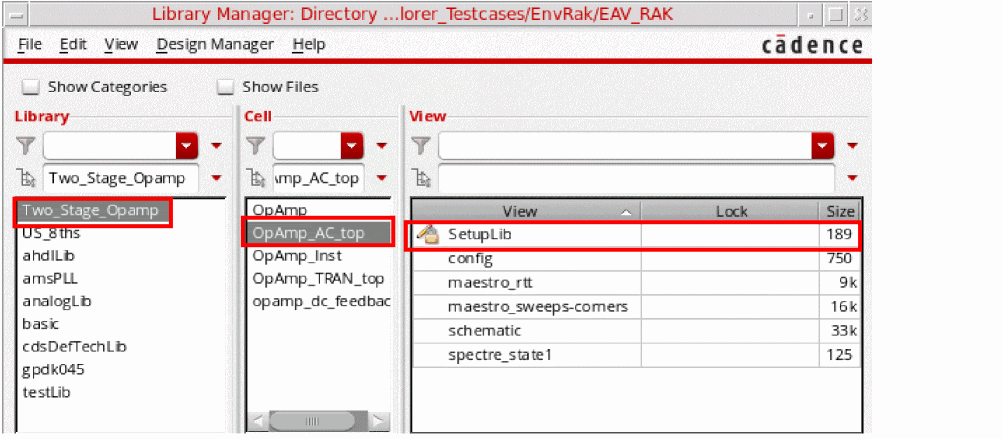Screen dimensions: 1002x439
Task: Expand View search history red arrow
Action: coord(852,178)
